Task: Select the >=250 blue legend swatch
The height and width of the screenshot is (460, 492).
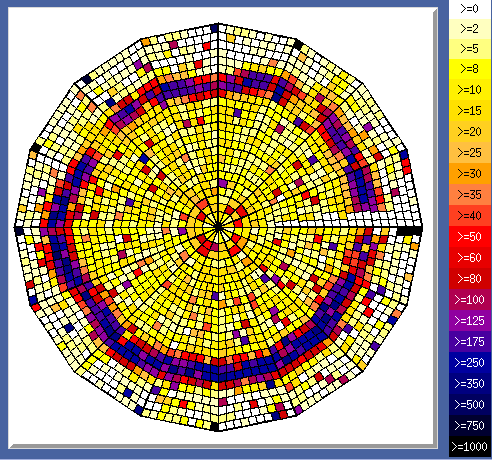Action: (x=470, y=363)
